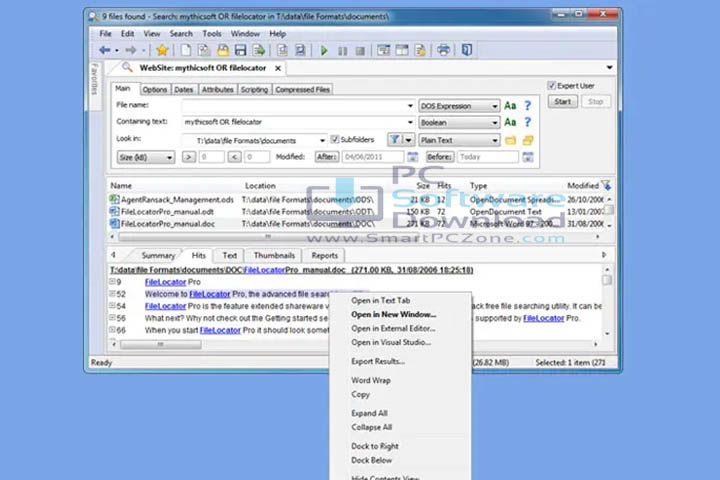Click the New blank search page icon

(186, 50)
